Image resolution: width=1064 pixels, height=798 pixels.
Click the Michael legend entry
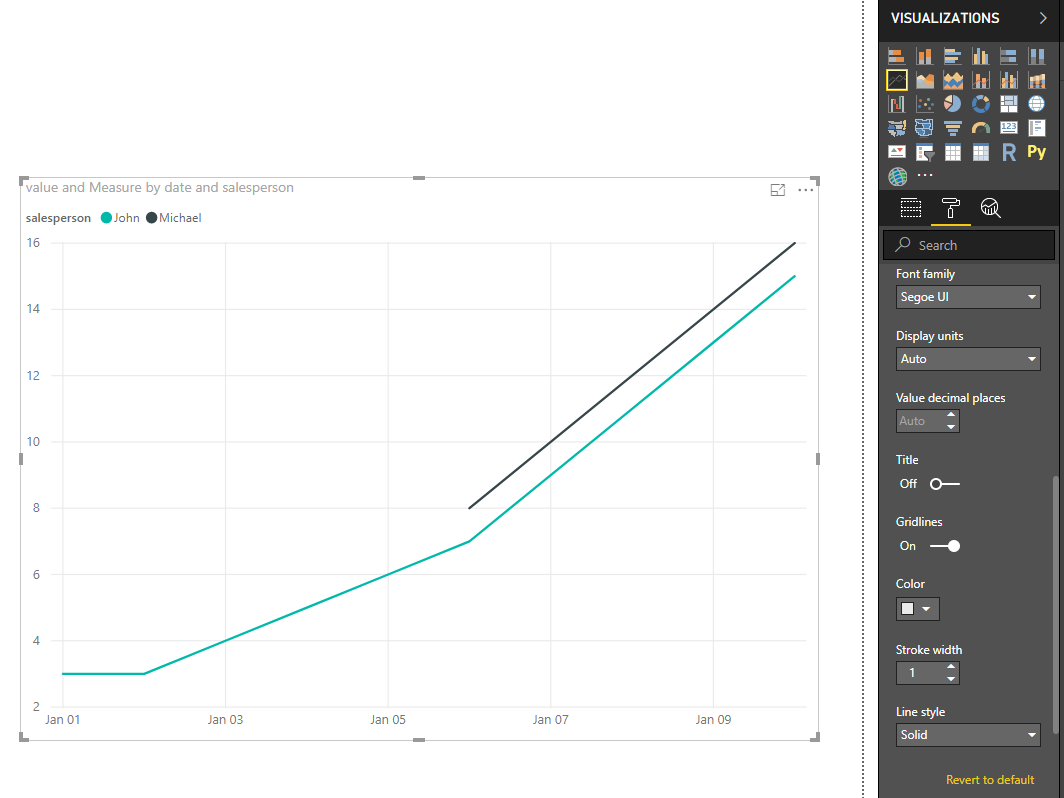174,218
